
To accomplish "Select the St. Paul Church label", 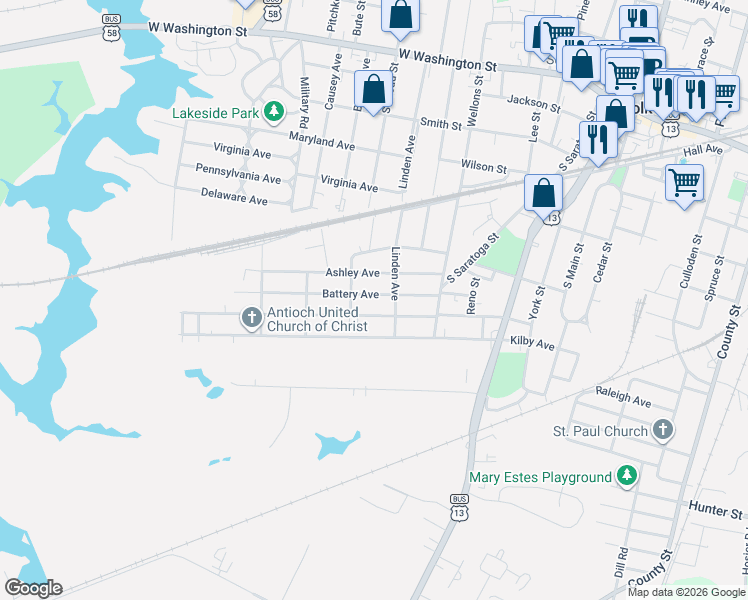I will click(600, 432).
